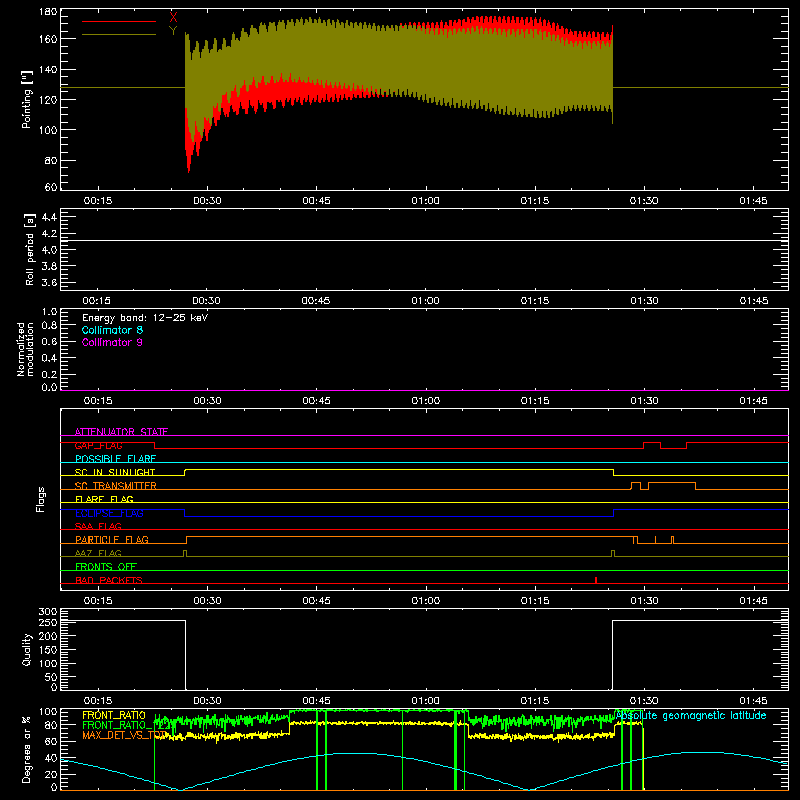Click the 00:45 tick under the Roll period plot
Image resolution: width=800 pixels, height=800 pixels.
pos(316,301)
